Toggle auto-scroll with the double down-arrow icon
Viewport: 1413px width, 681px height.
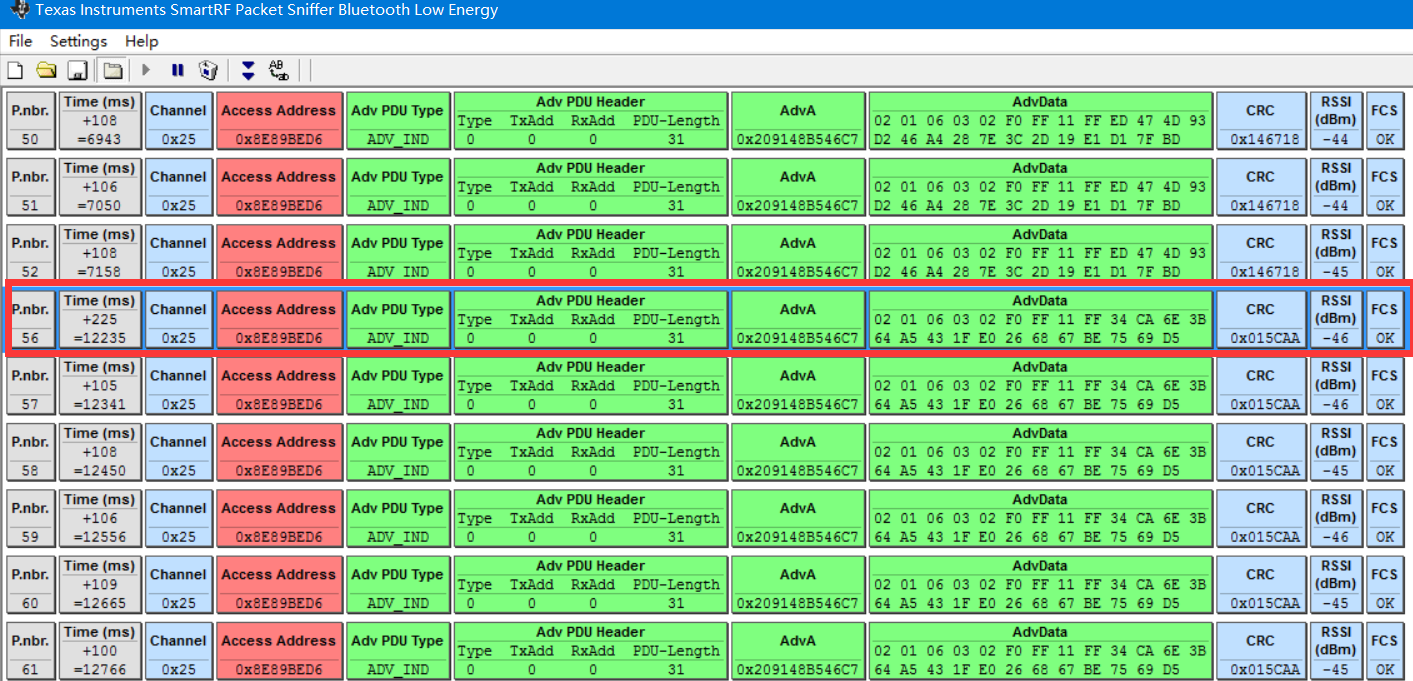click(248, 70)
